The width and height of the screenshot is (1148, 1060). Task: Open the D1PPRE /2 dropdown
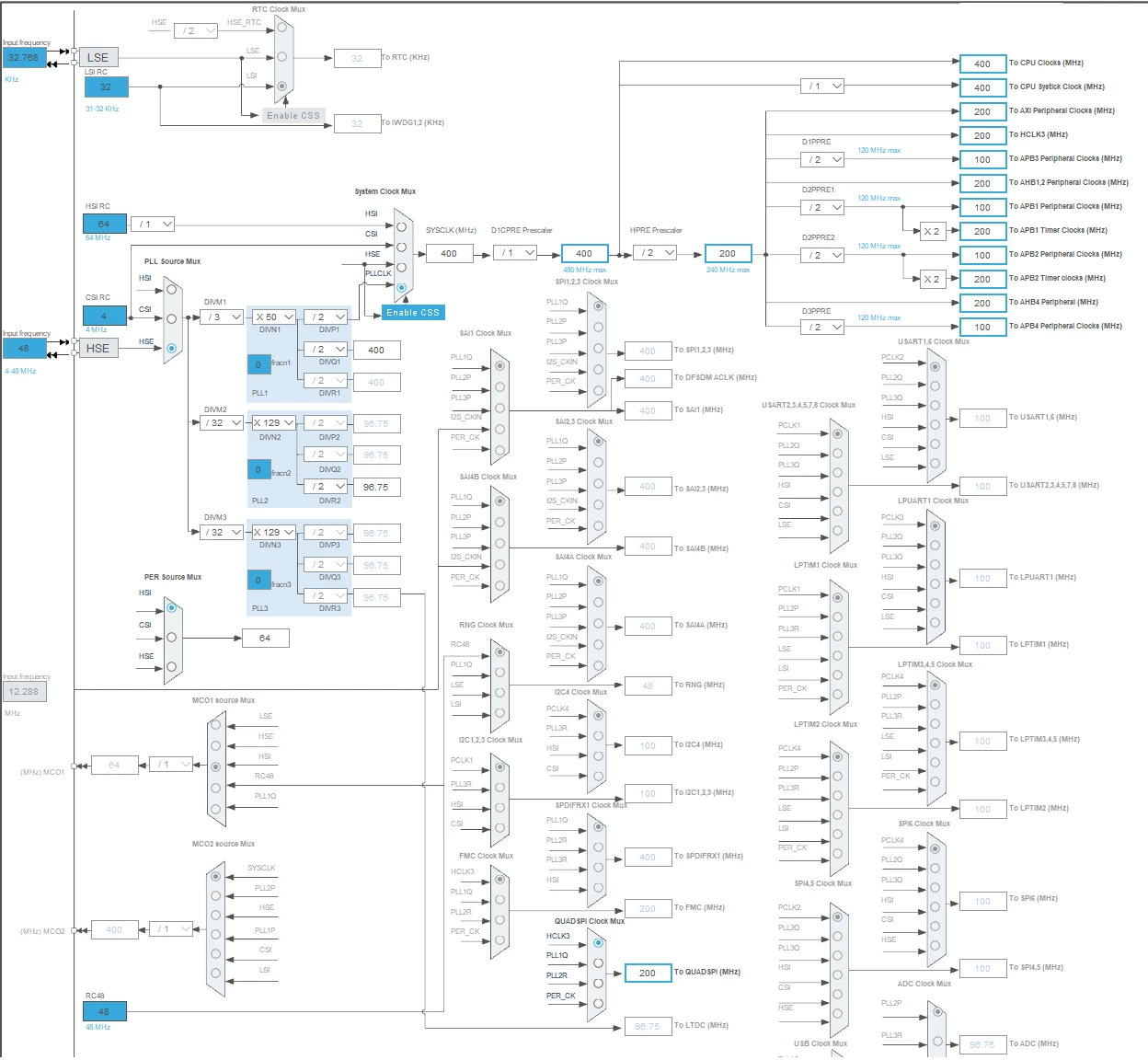click(822, 159)
